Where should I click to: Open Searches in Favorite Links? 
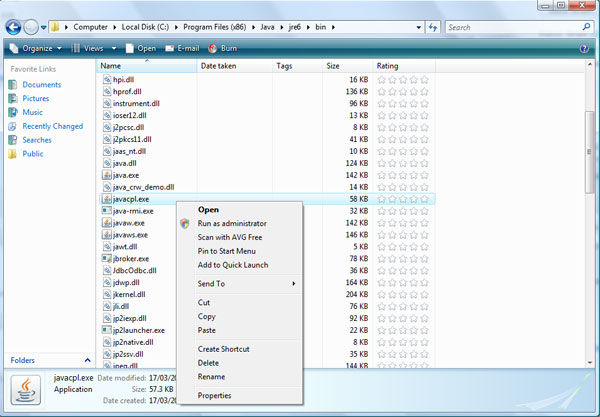click(37, 140)
